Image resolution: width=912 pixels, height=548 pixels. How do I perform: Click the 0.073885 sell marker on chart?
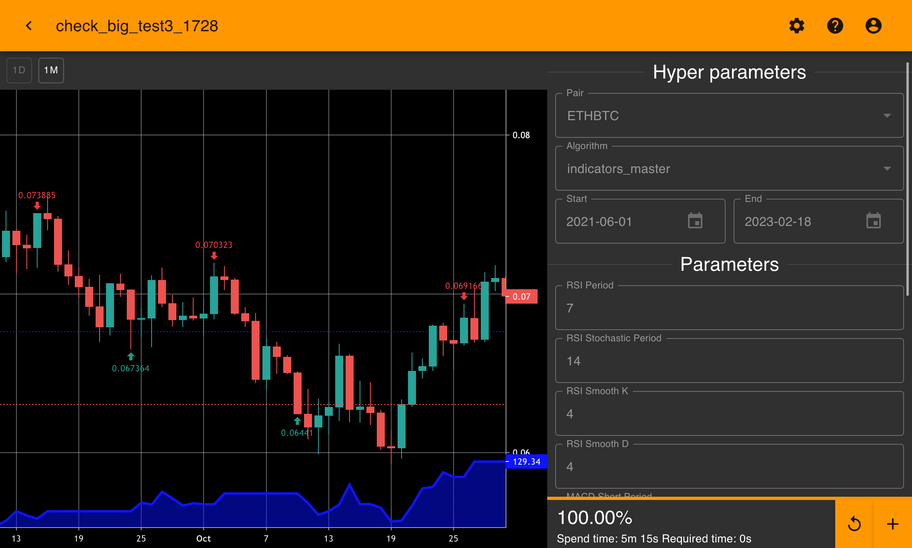37,205
